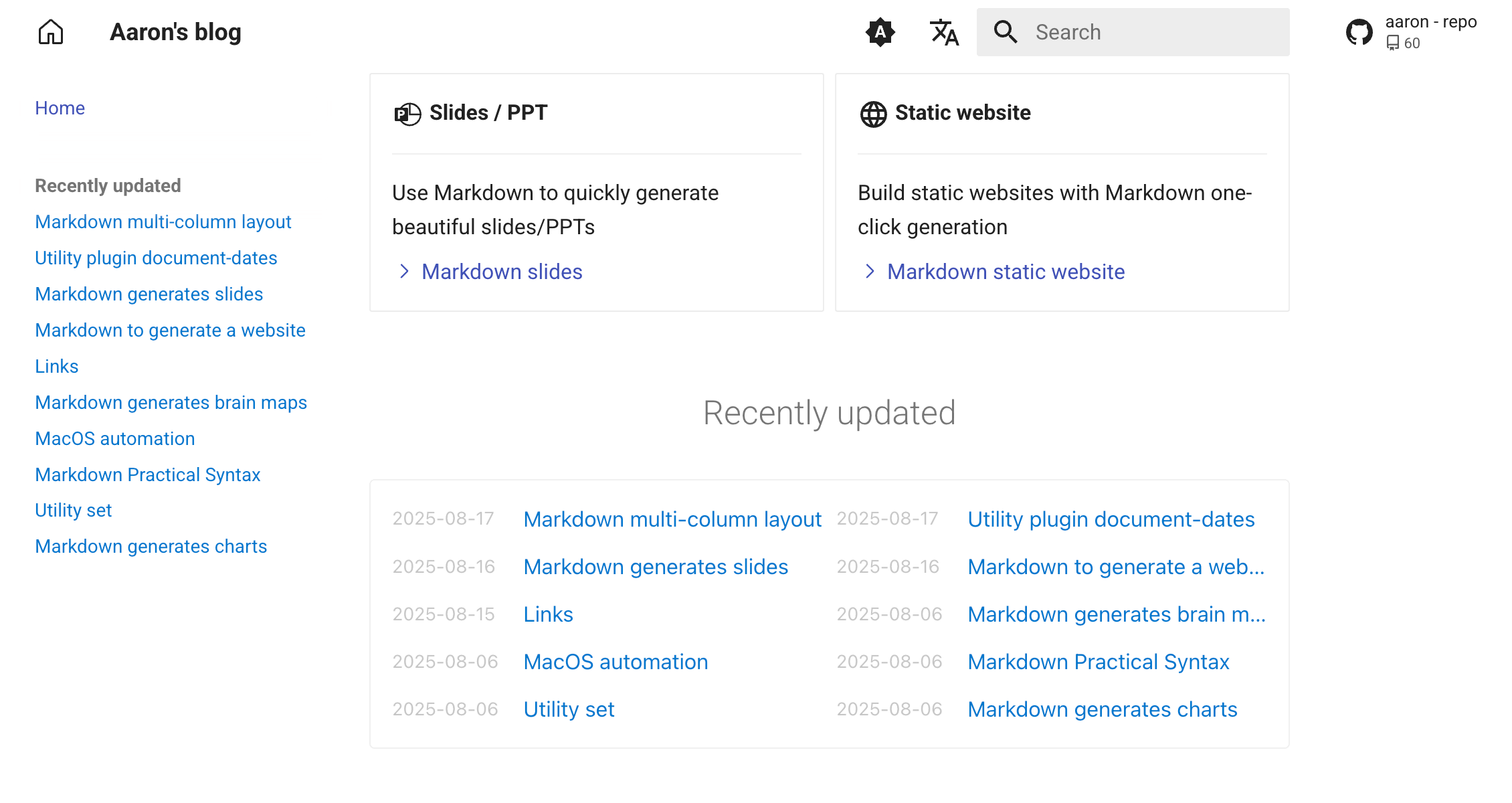Viewport: 1512px width, 803px height.
Task: Click the magnifier icon in the search bar
Action: [1006, 31]
